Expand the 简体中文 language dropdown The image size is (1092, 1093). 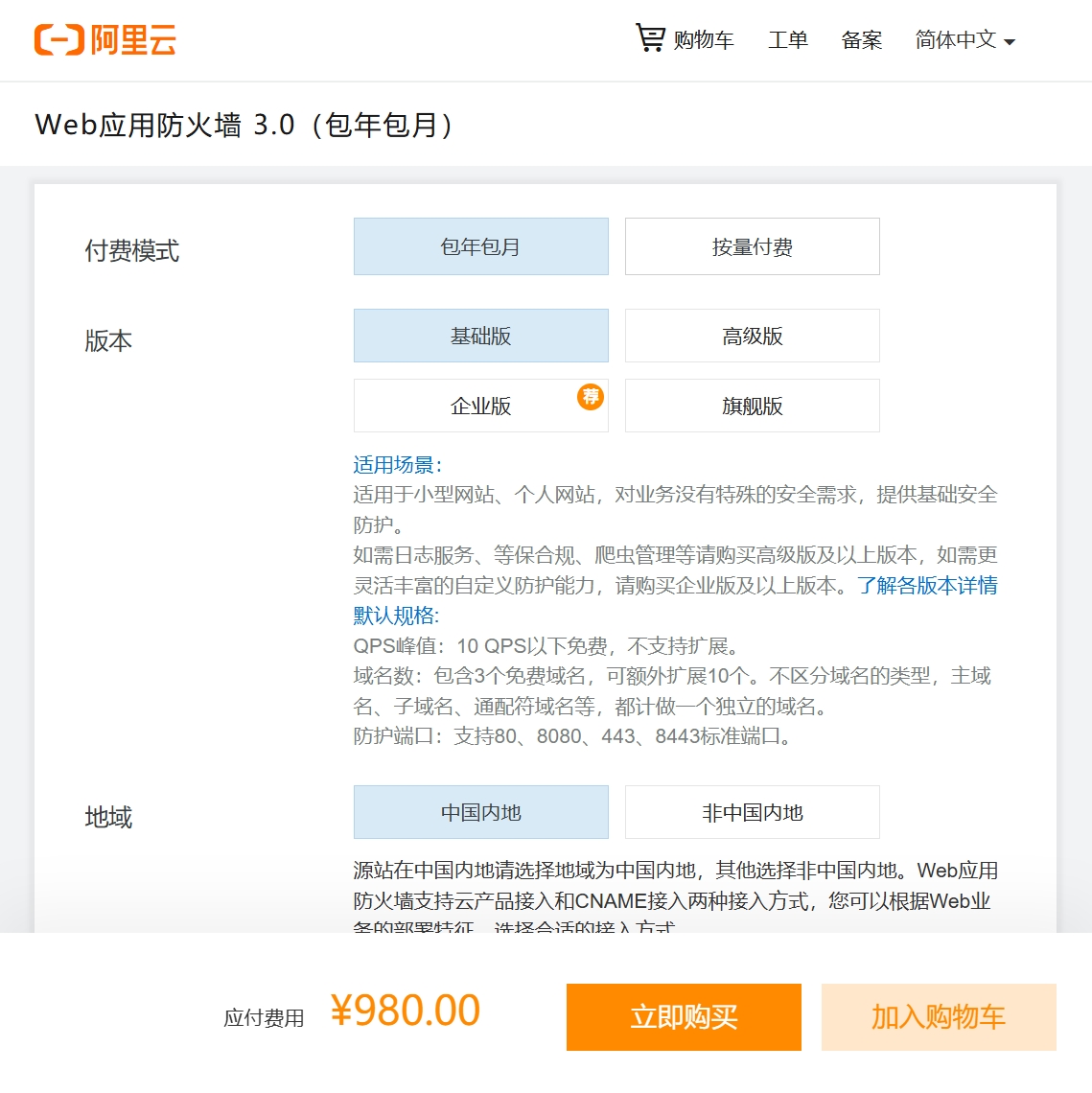point(964,39)
